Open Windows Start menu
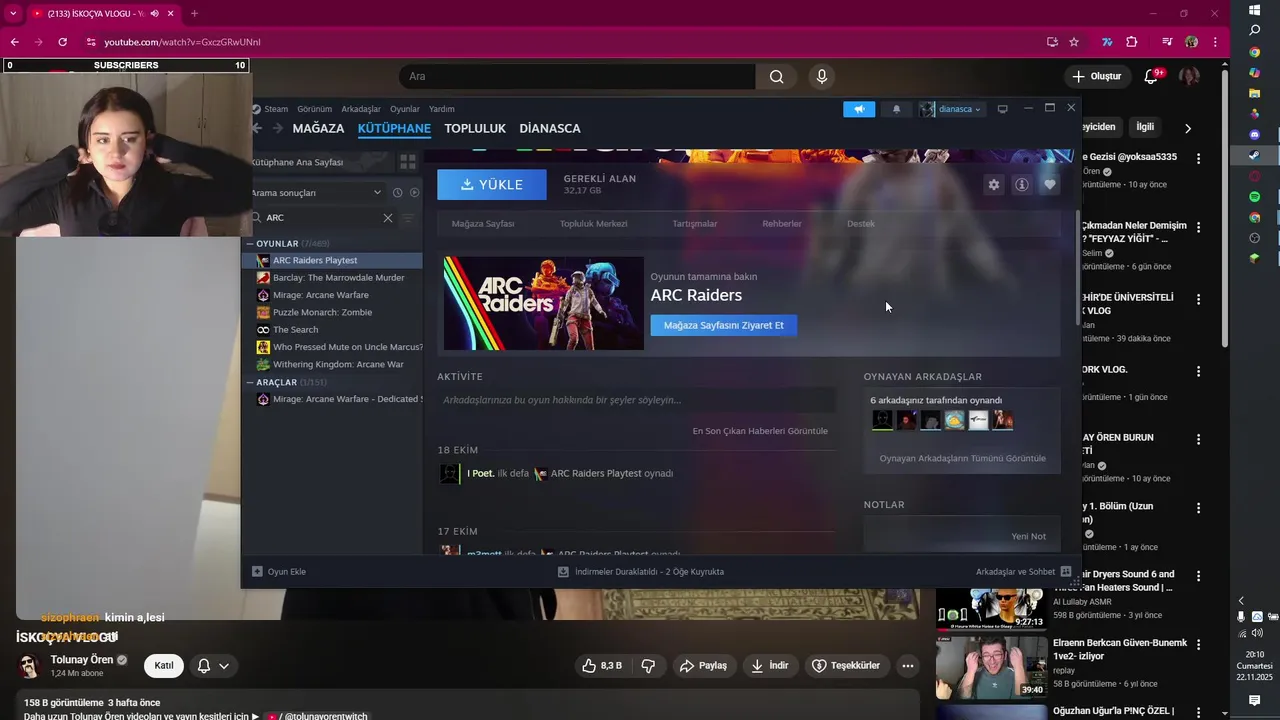 pyautogui.click(x=1254, y=10)
